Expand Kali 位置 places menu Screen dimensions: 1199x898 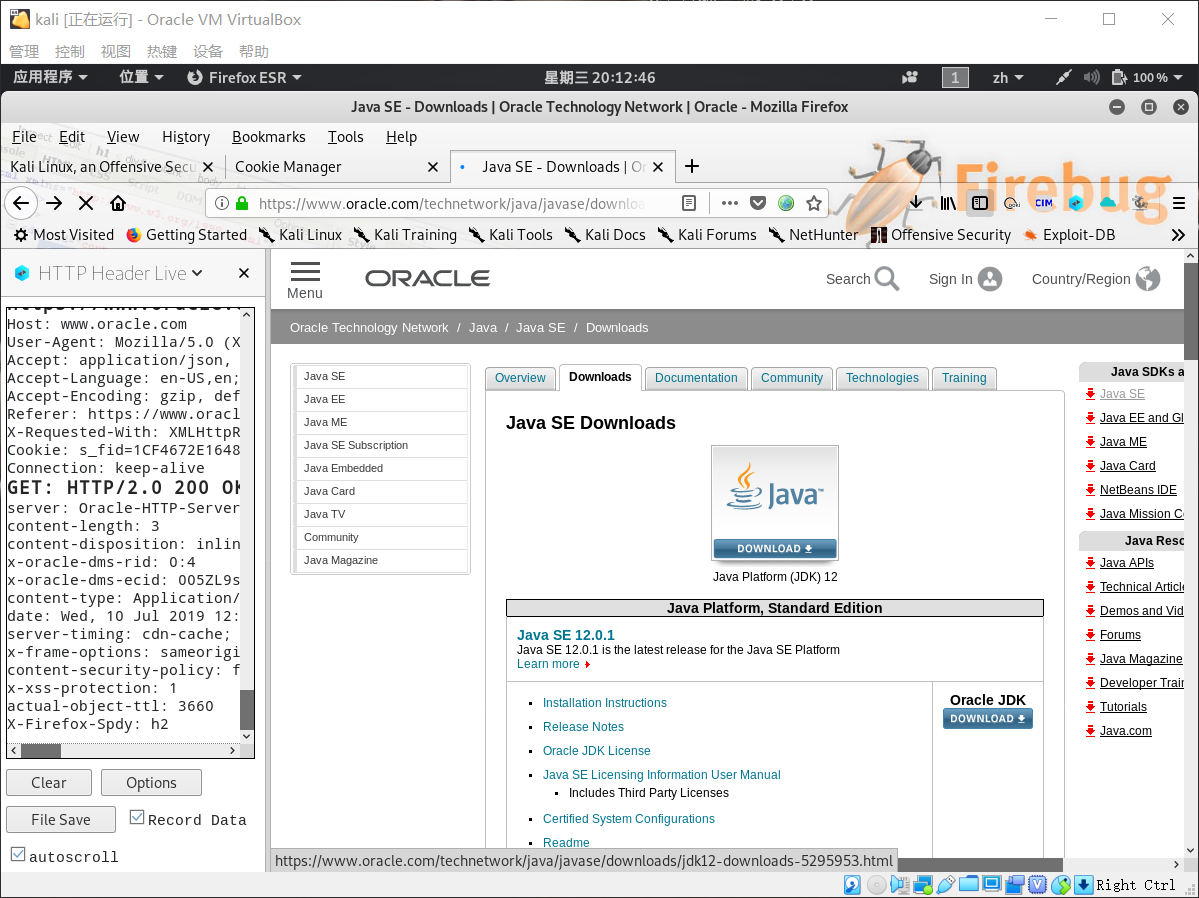pyautogui.click(x=141, y=77)
